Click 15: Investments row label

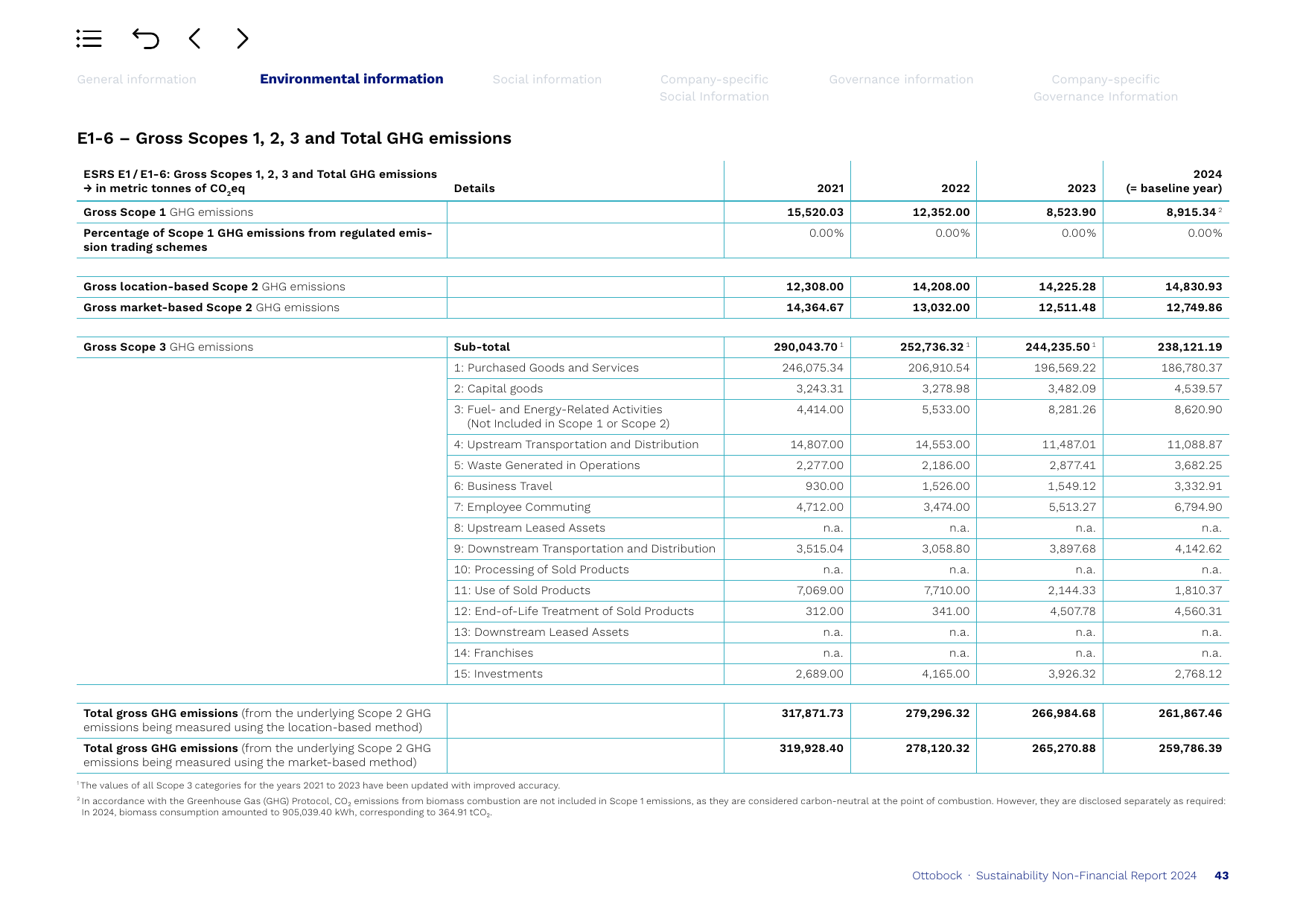point(498,674)
